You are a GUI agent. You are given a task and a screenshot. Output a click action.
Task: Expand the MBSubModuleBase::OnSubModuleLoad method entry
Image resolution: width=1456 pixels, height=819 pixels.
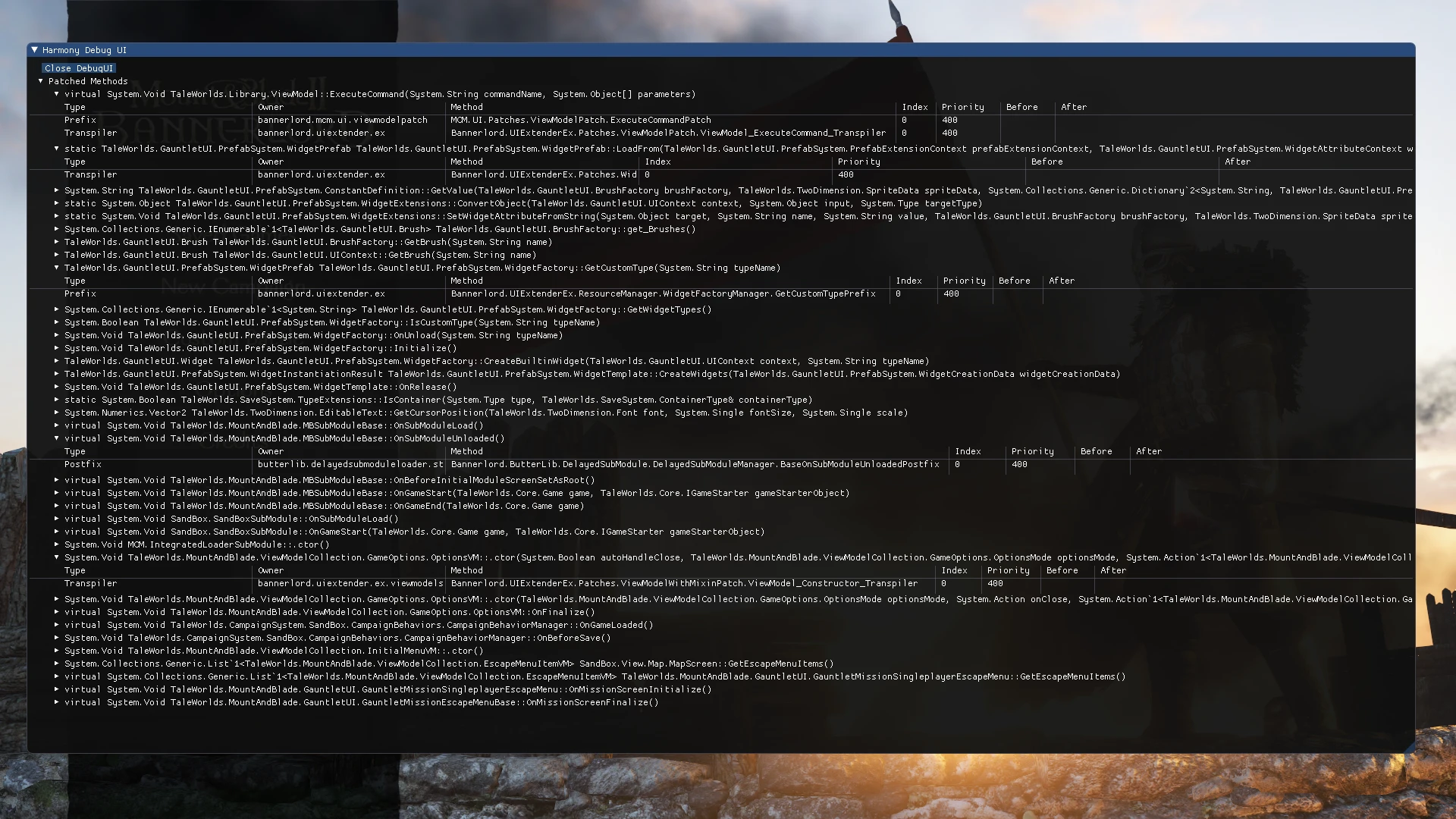(x=57, y=425)
